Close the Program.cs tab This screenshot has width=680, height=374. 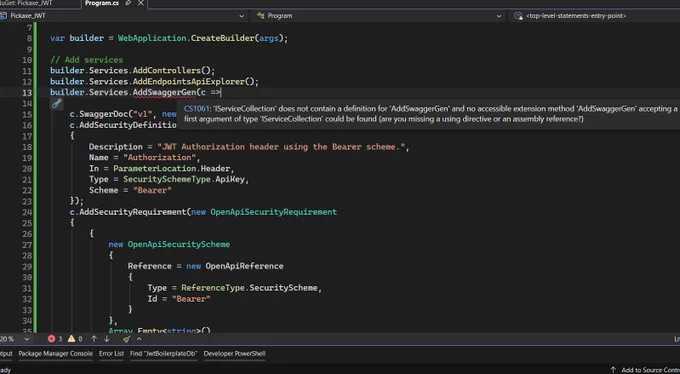[x=141, y=3]
